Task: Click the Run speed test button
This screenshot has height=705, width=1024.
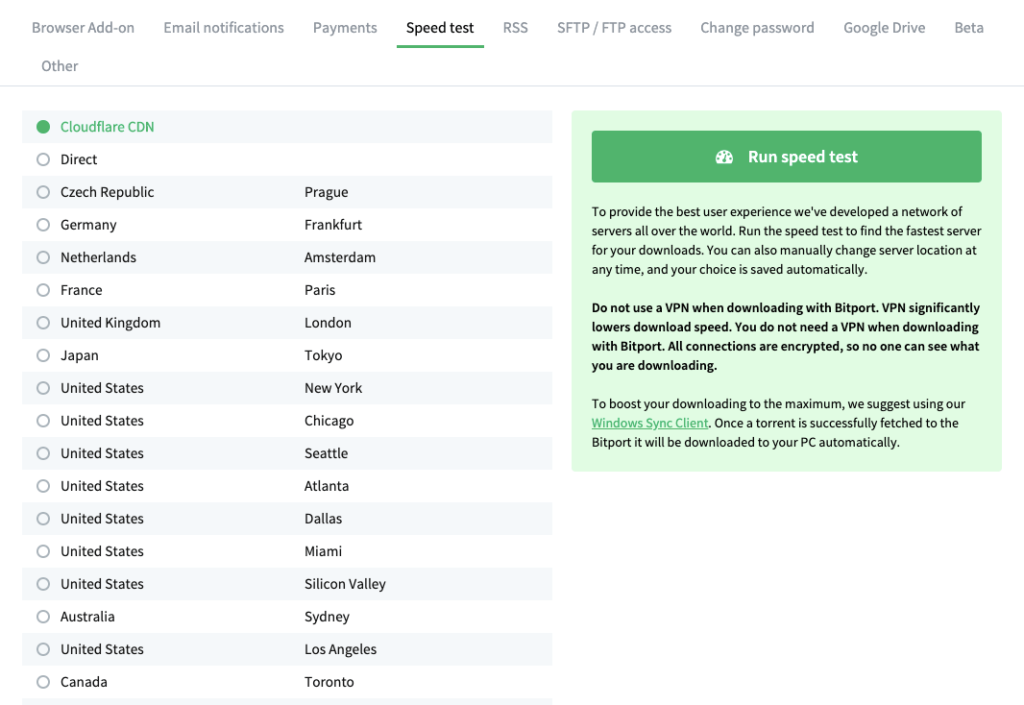Action: pos(786,157)
